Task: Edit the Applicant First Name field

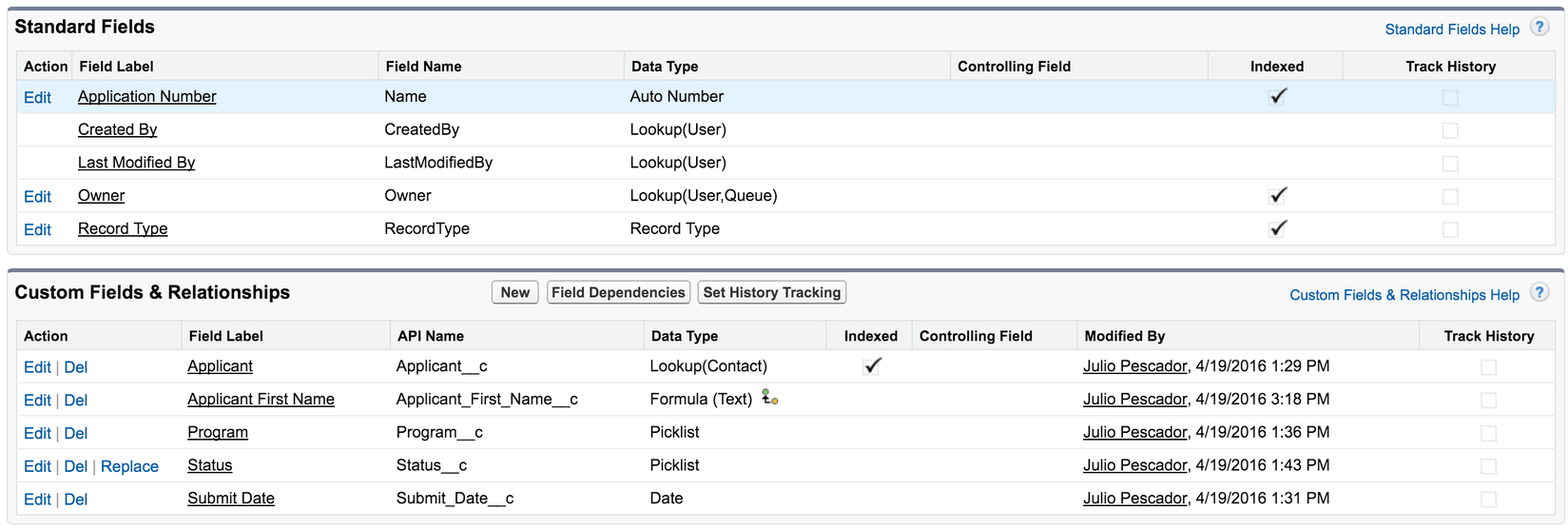Action: pos(37,401)
